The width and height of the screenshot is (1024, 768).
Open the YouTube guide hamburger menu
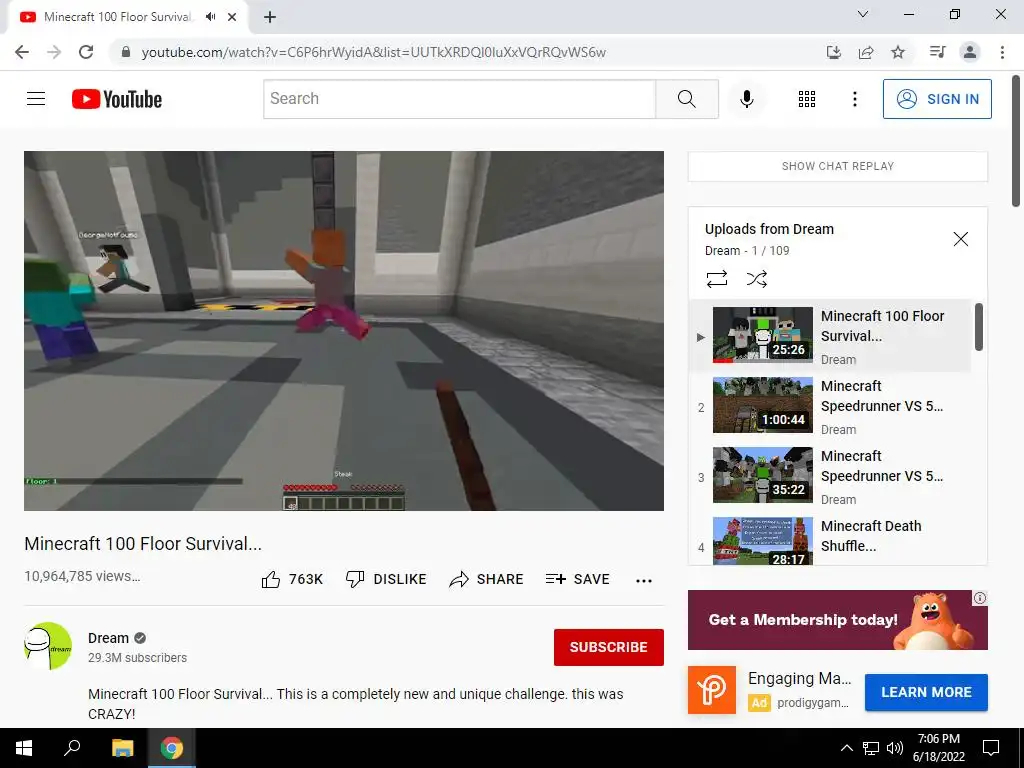(36, 99)
